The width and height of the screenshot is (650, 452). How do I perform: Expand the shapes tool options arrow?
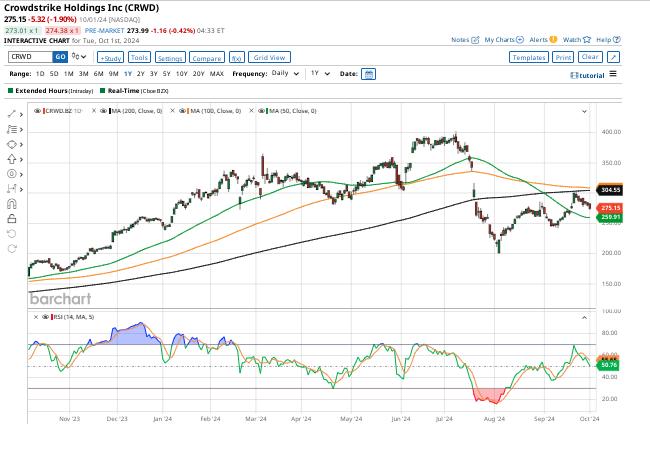(21, 145)
